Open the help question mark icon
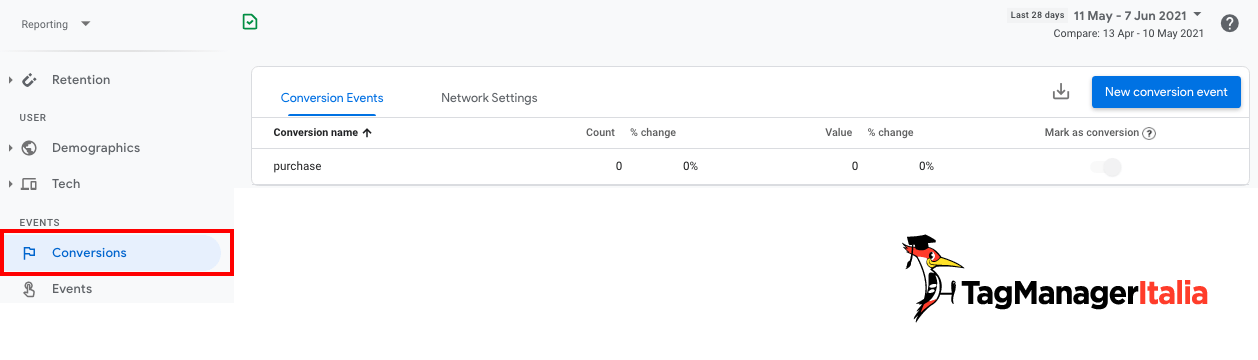The image size is (1258, 360). pos(1230,23)
